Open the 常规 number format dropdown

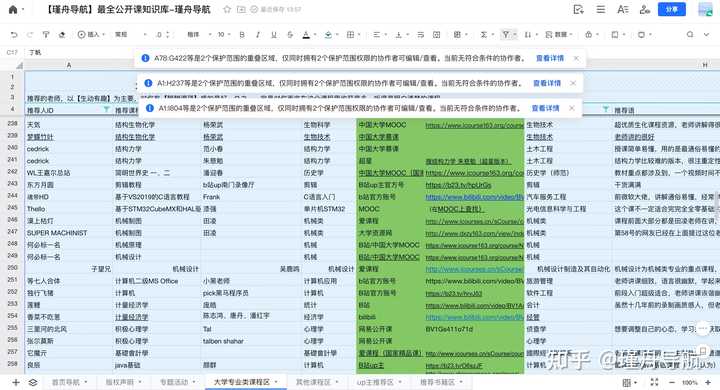pyautogui.click(x=130, y=34)
